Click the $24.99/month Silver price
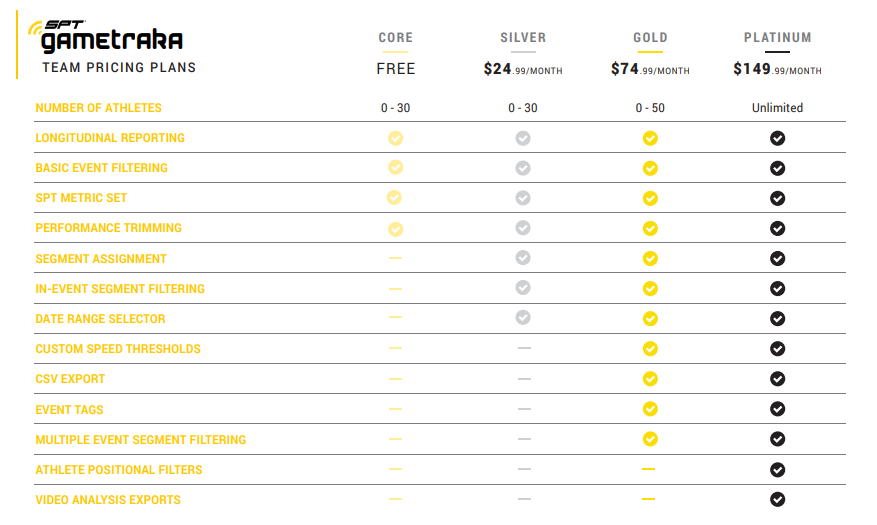This screenshot has width=877, height=525. tap(523, 69)
